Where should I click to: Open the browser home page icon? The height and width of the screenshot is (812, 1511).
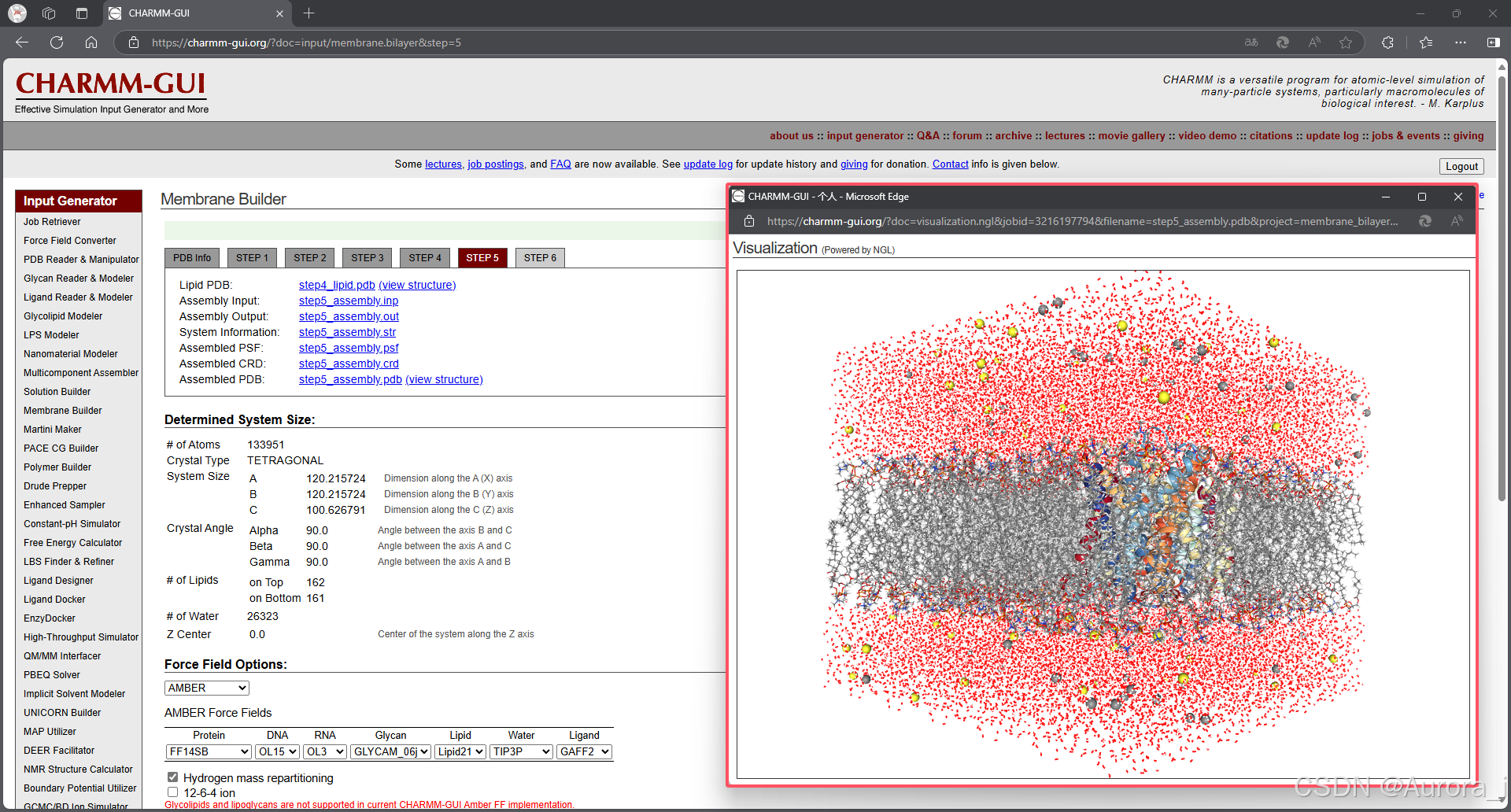click(91, 42)
